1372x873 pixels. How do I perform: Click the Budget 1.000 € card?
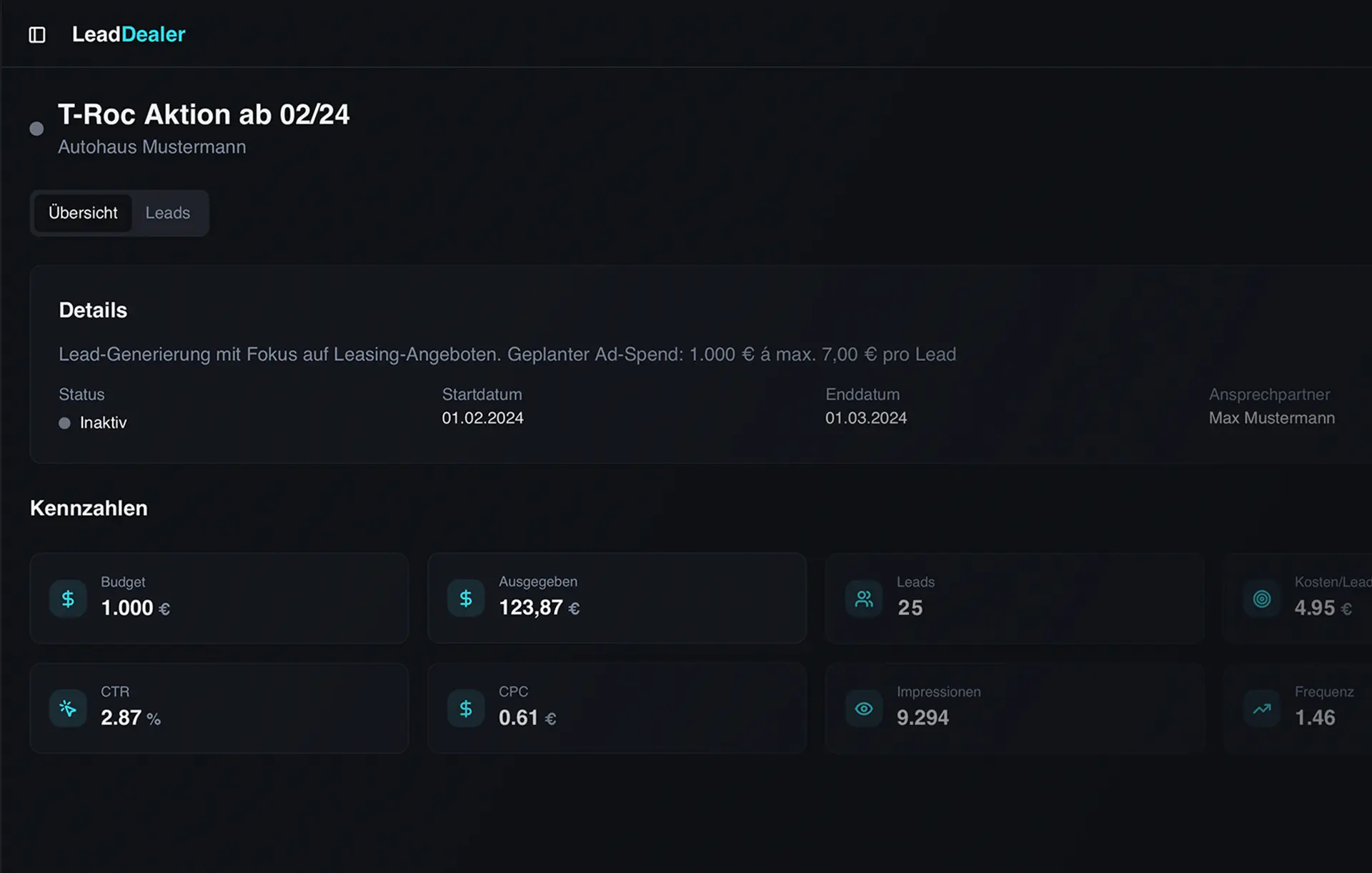(219, 598)
